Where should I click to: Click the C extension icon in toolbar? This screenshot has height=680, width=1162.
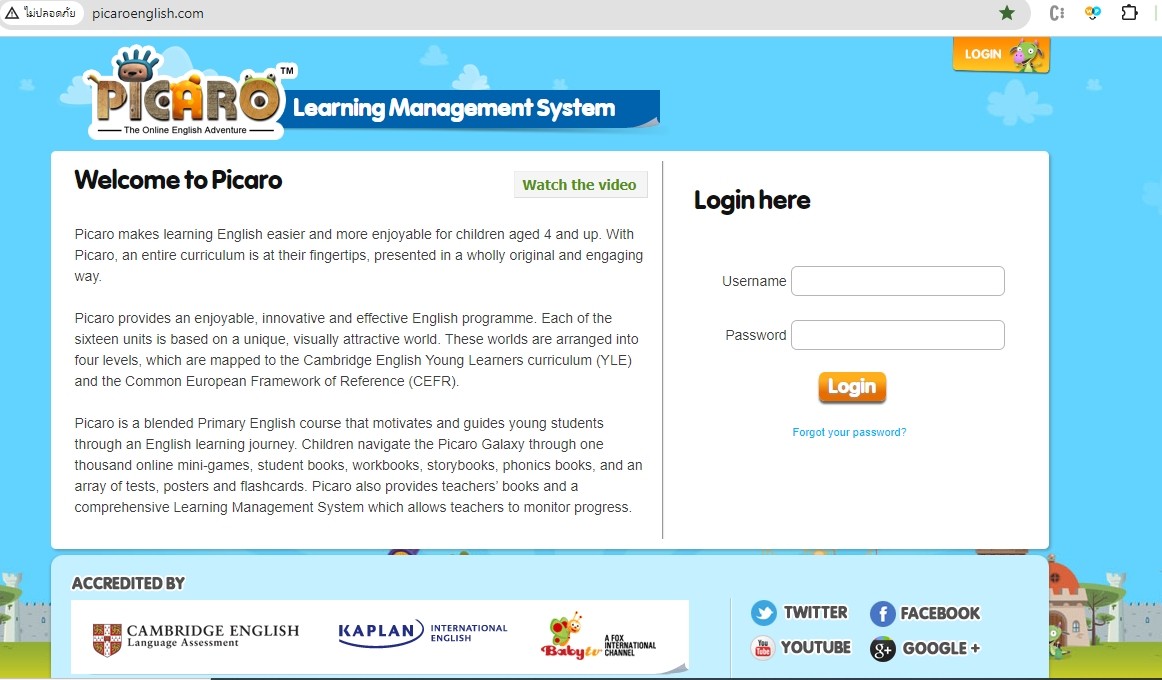coord(1057,13)
